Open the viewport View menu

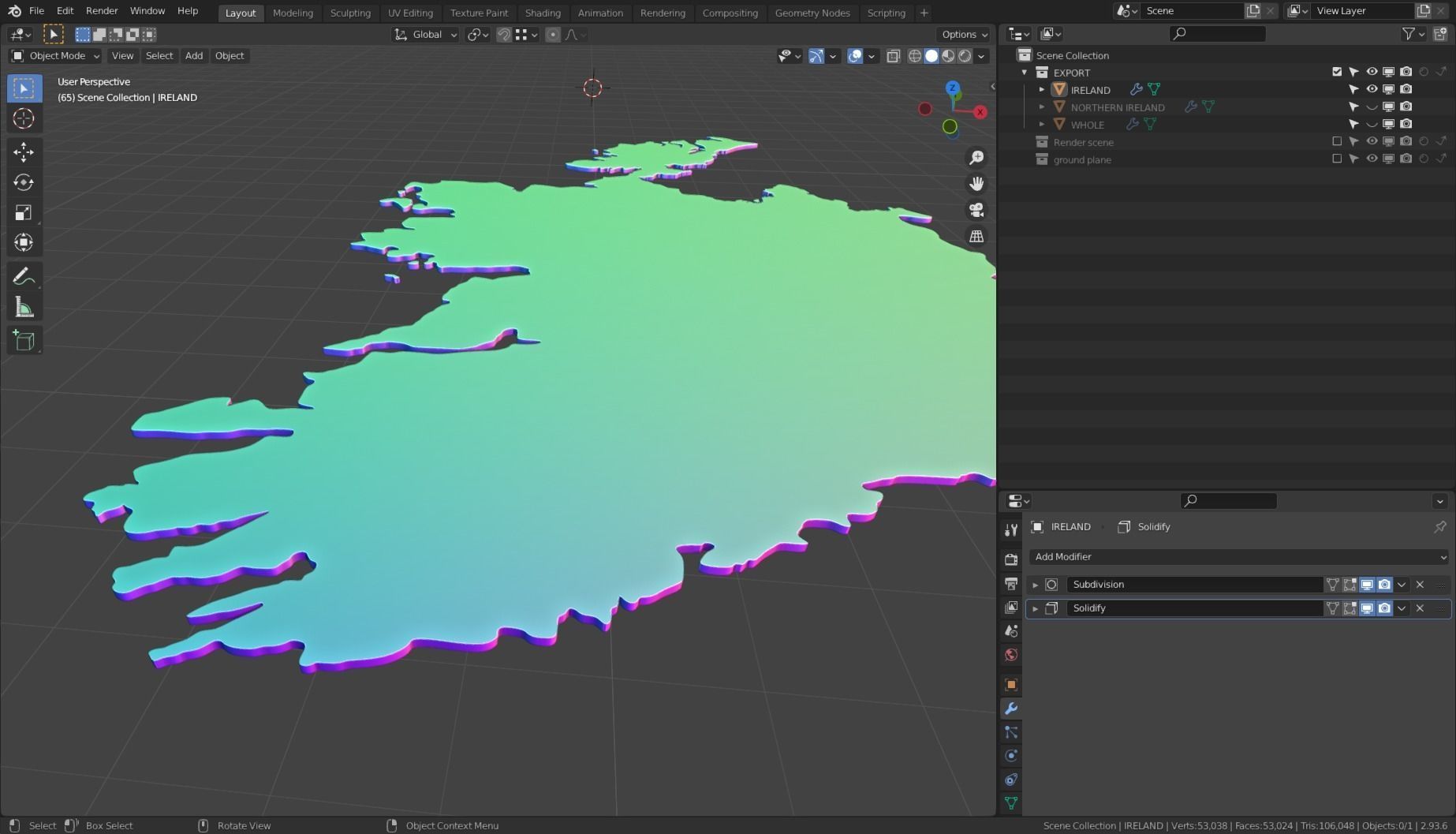(x=122, y=56)
